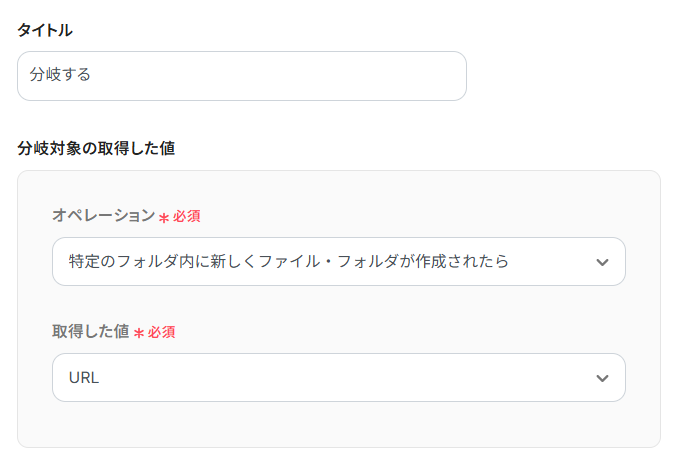Open the 取得した値 dropdown showing URL

pyautogui.click(x=338, y=378)
